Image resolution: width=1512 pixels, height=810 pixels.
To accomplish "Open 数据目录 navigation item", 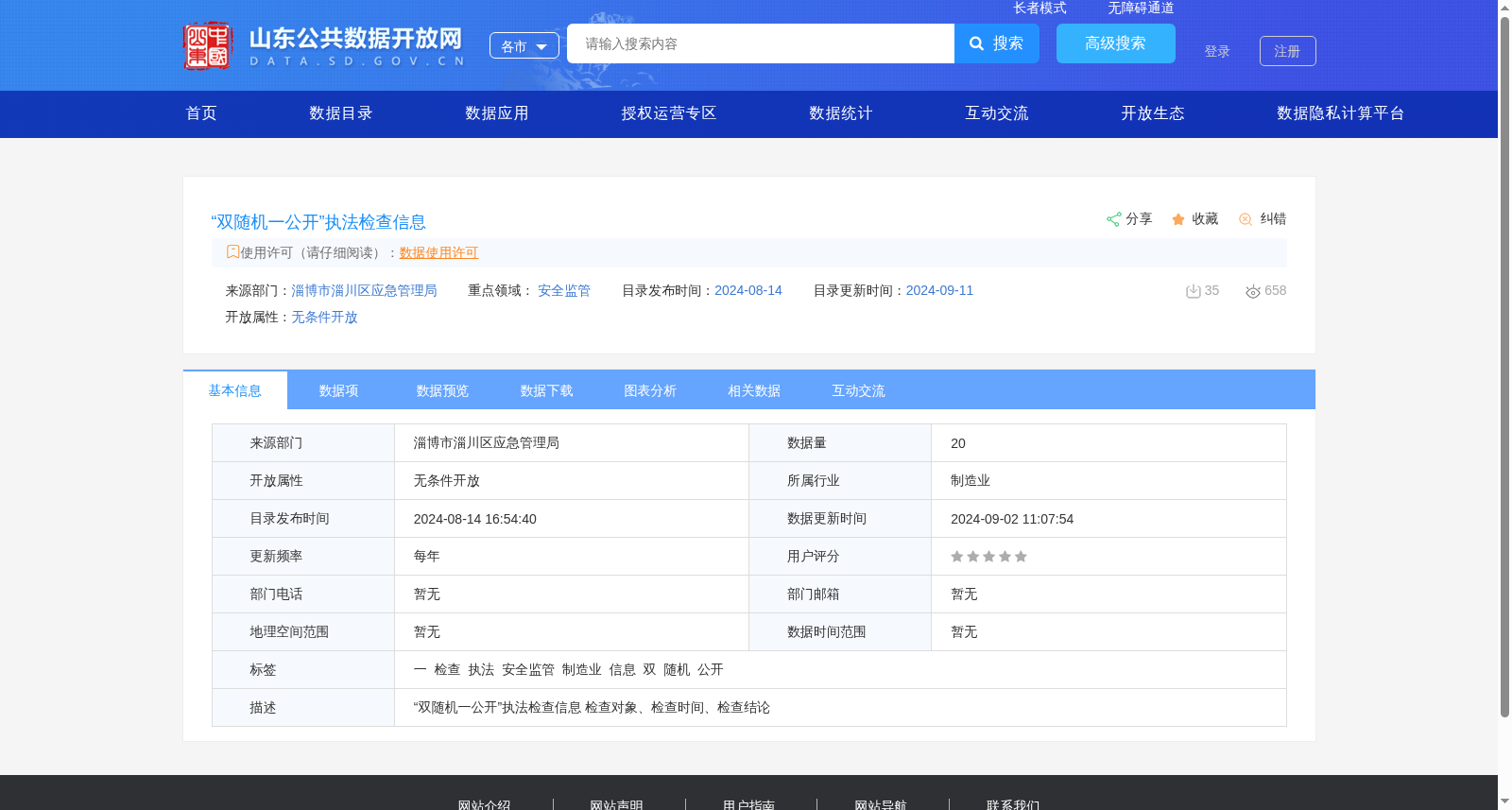I will point(341,113).
